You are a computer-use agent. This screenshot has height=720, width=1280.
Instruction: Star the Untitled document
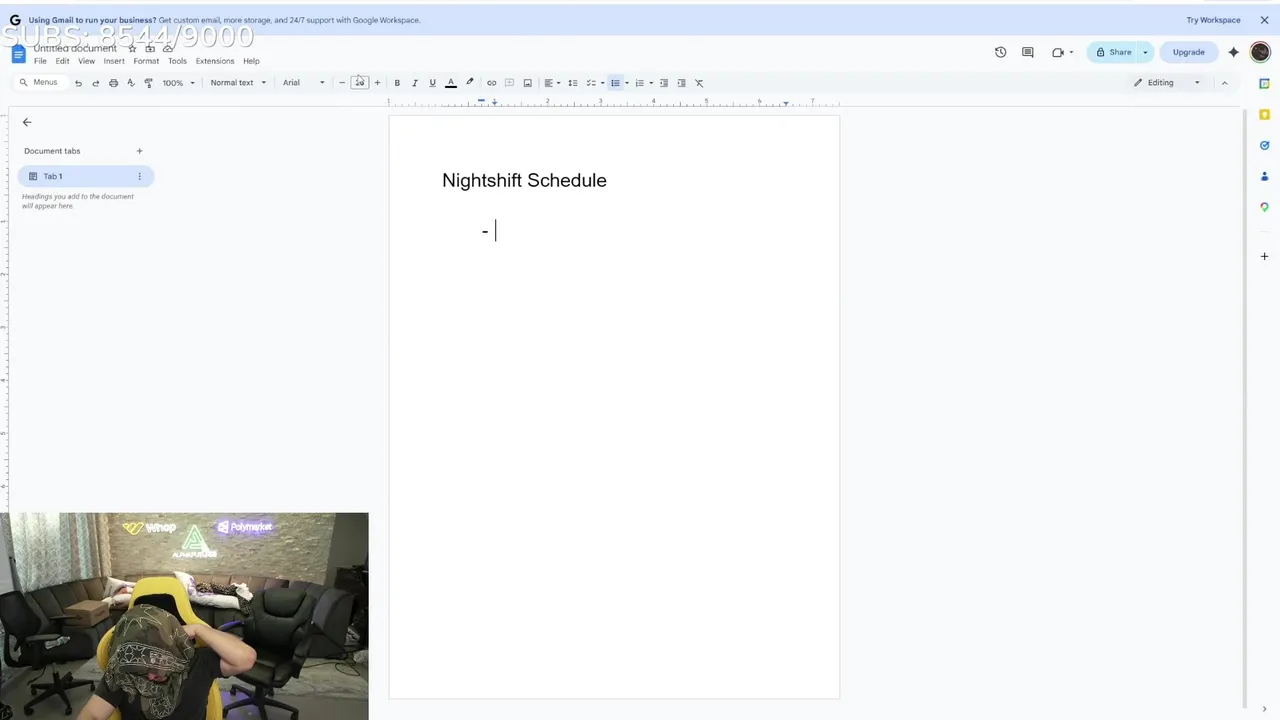(132, 48)
